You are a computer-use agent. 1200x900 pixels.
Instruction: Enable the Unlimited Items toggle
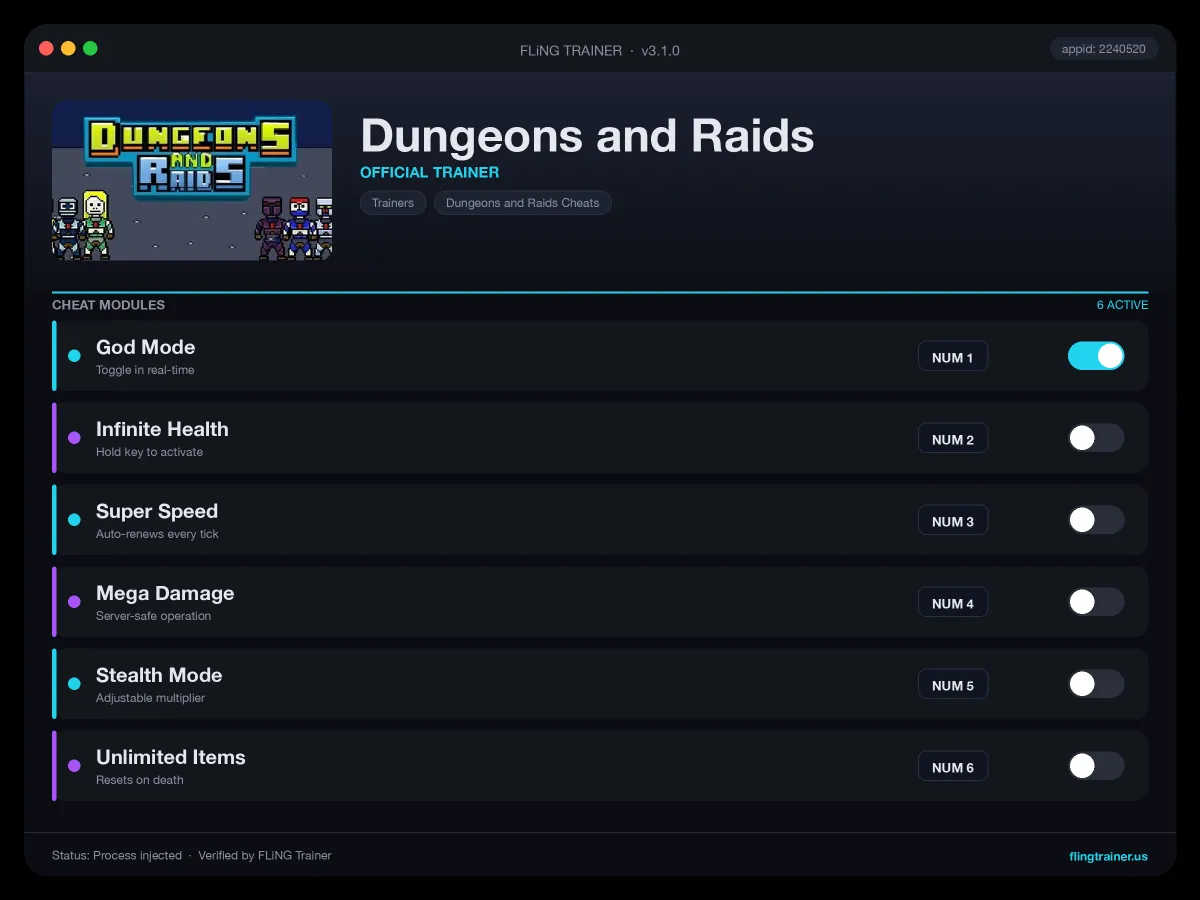click(1096, 766)
